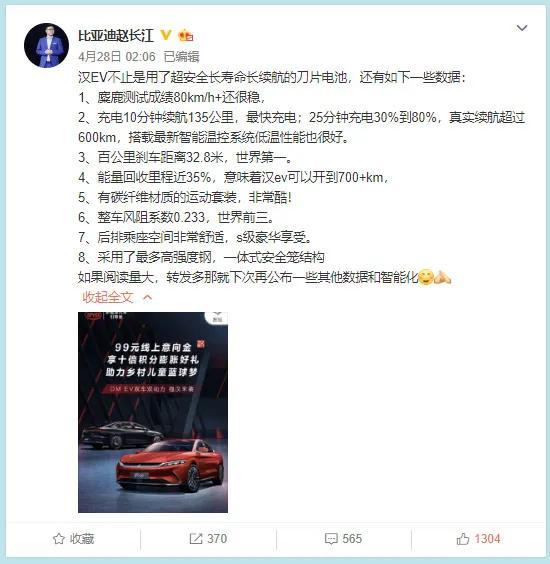Open the Han EV promotional image thumbnail

pos(153,412)
